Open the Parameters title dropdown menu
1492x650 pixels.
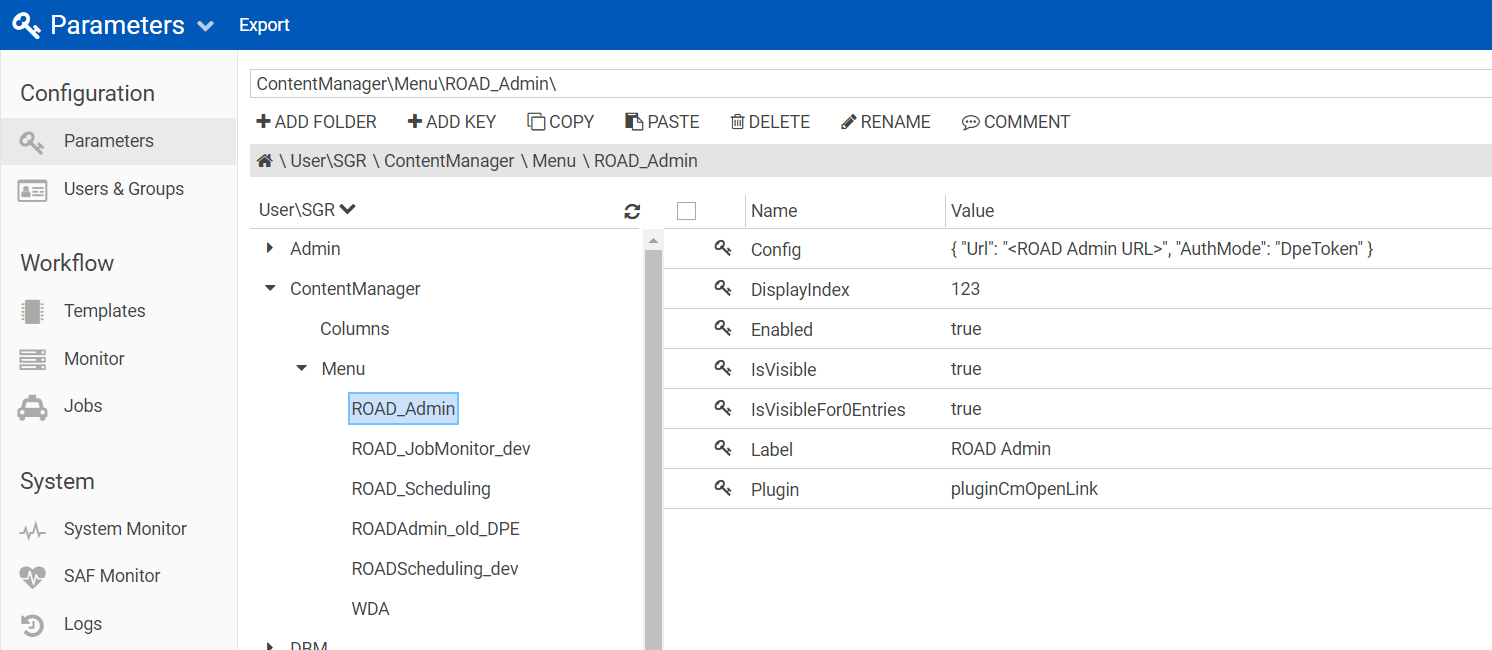(206, 26)
